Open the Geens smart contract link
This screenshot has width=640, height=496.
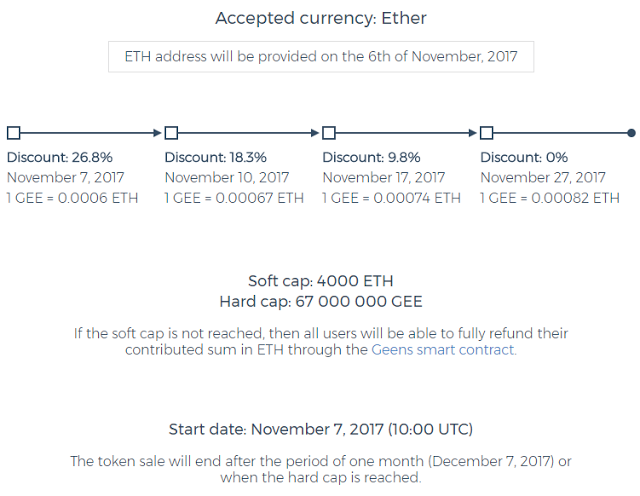pos(444,350)
